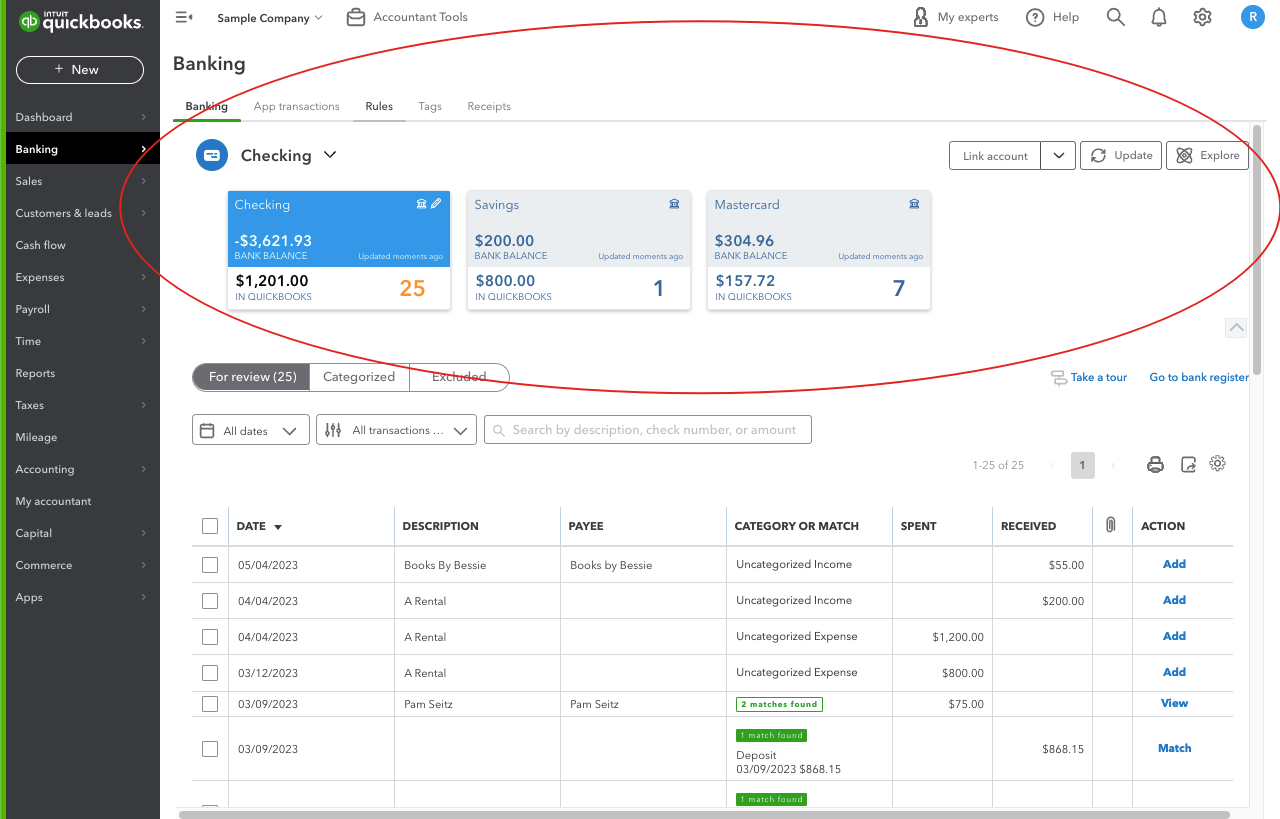1280x819 pixels.
Task: Open the settings gear in header
Action: click(x=1202, y=17)
